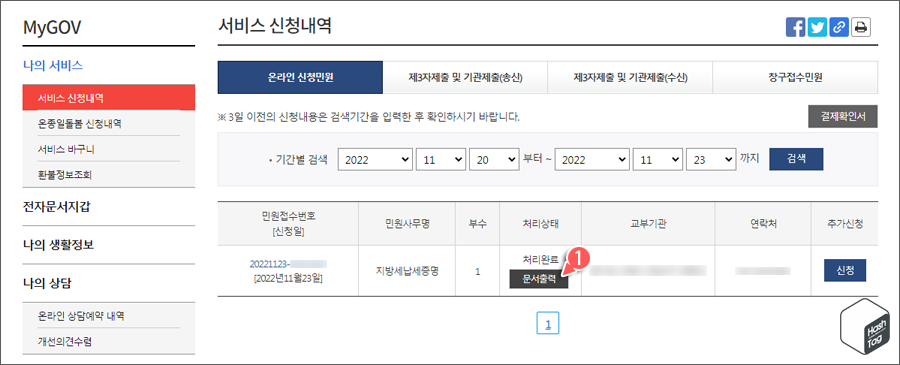
Task: Click [2022년11월23일] date text
Action: click(x=288, y=279)
